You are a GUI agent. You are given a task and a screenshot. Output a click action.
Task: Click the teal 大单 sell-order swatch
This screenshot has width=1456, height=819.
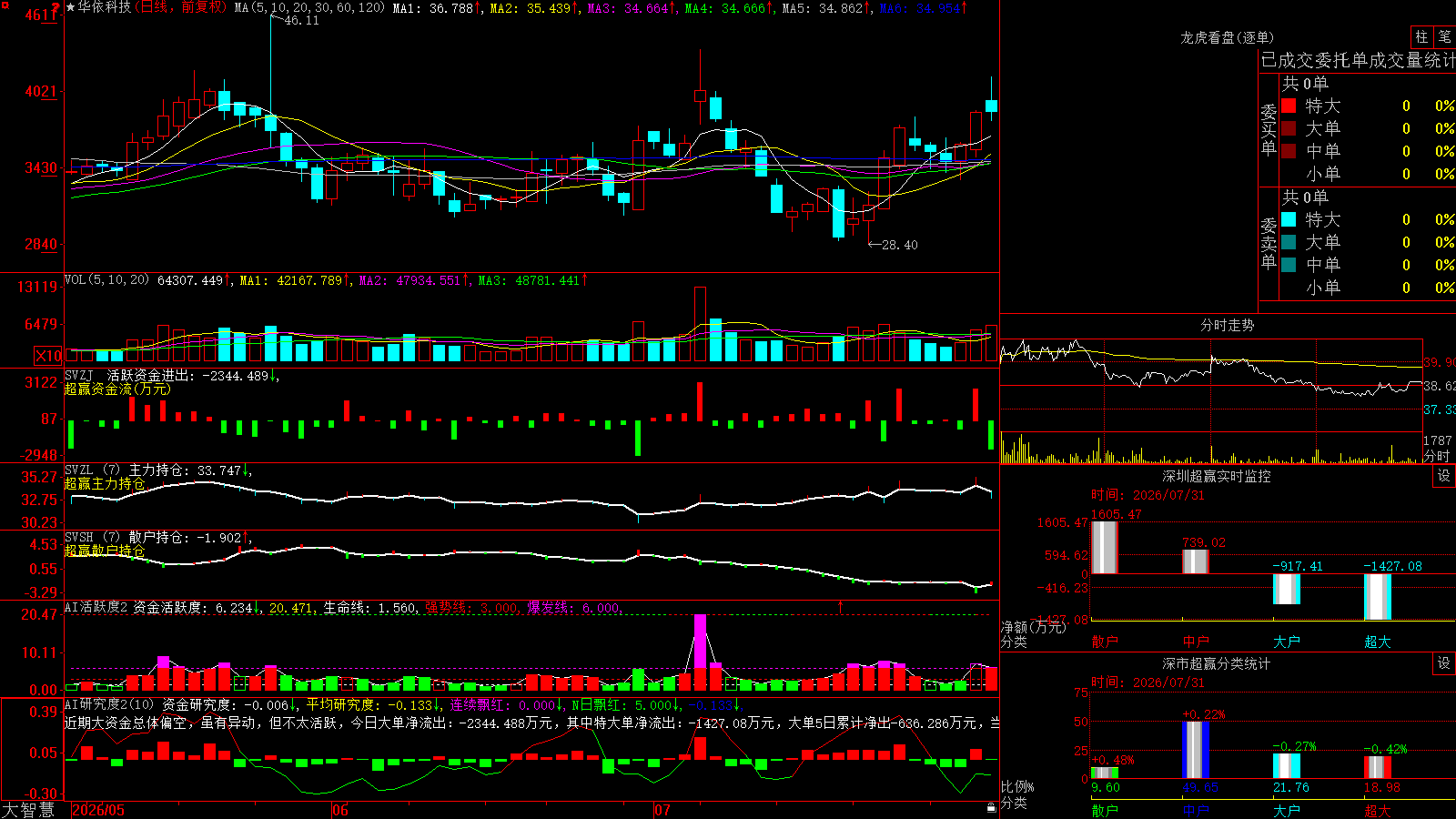(1289, 242)
